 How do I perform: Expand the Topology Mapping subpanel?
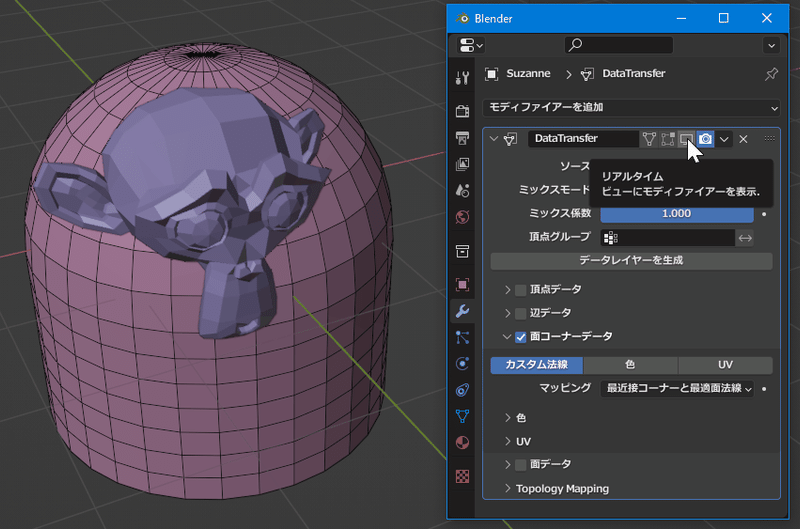pos(507,488)
